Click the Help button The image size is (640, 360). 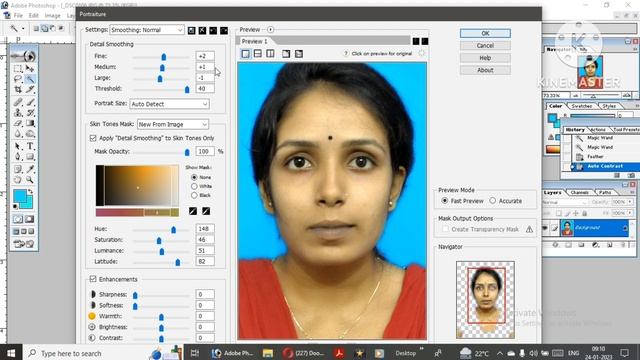pos(485,58)
